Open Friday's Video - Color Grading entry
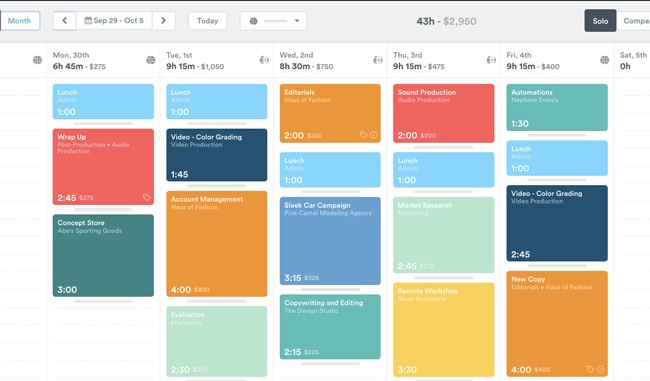This screenshot has width=650, height=381. coord(557,223)
